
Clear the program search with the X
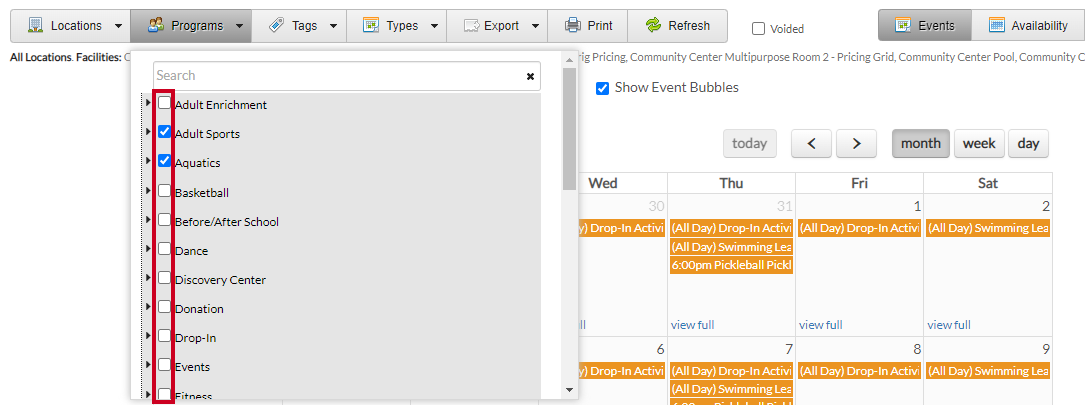[x=530, y=76]
